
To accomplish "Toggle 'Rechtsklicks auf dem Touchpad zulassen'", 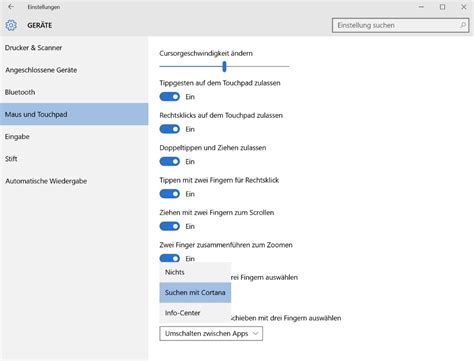I will click(170, 129).
